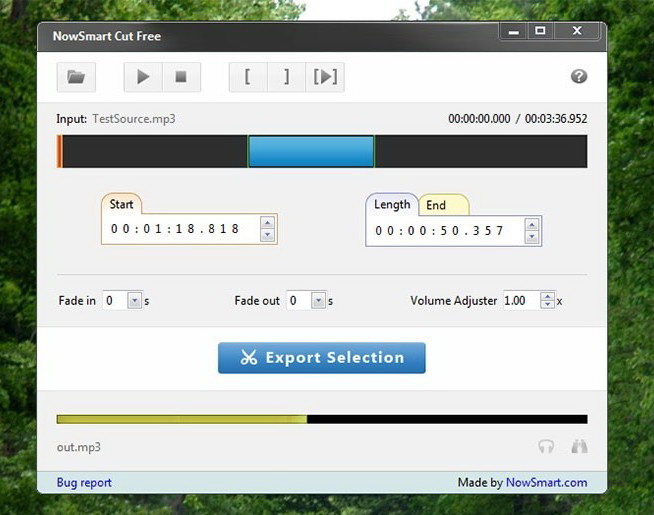Switch to the End tab
This screenshot has height=515, width=654.
coord(444,205)
